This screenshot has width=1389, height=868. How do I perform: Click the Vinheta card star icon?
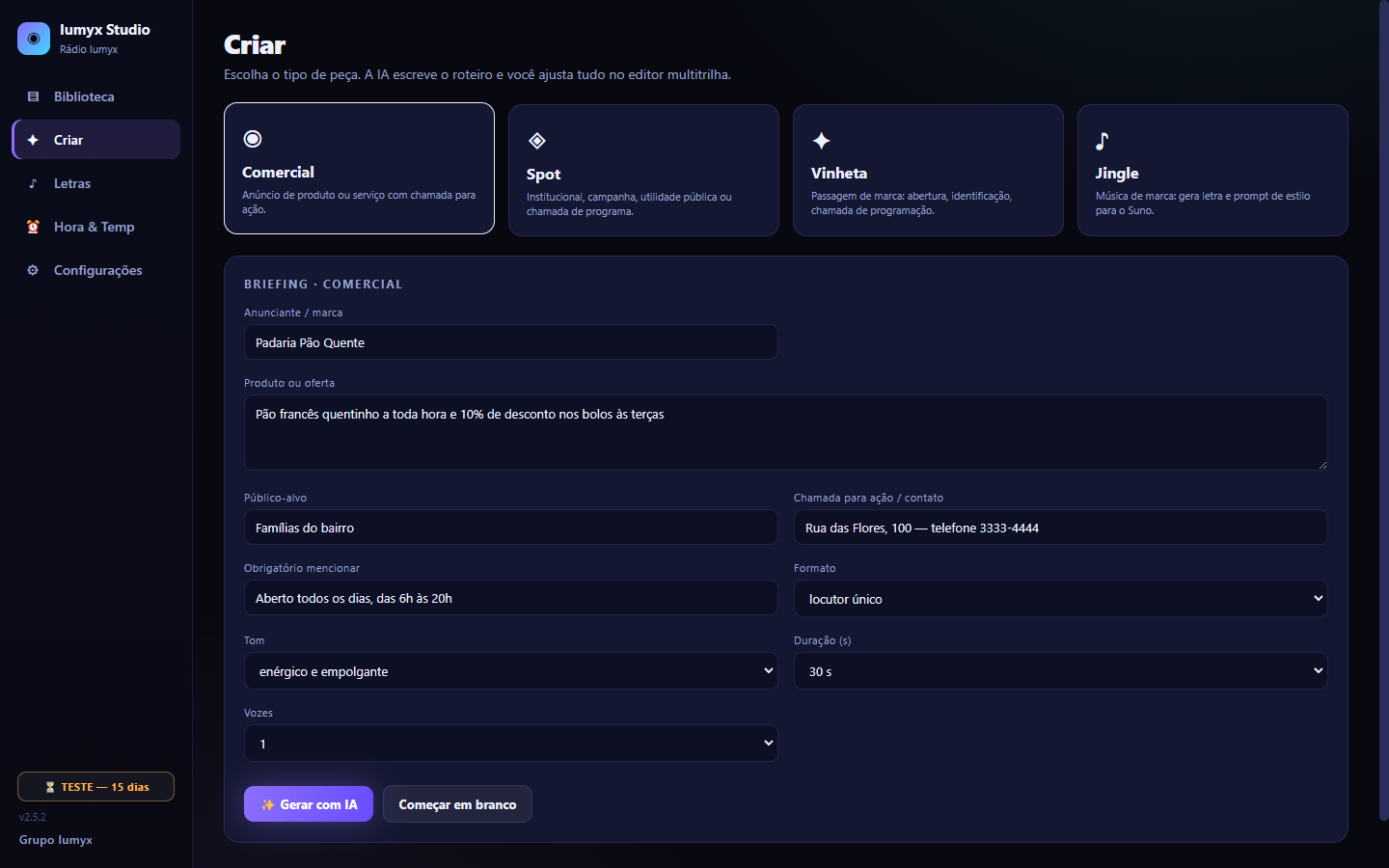point(821,141)
